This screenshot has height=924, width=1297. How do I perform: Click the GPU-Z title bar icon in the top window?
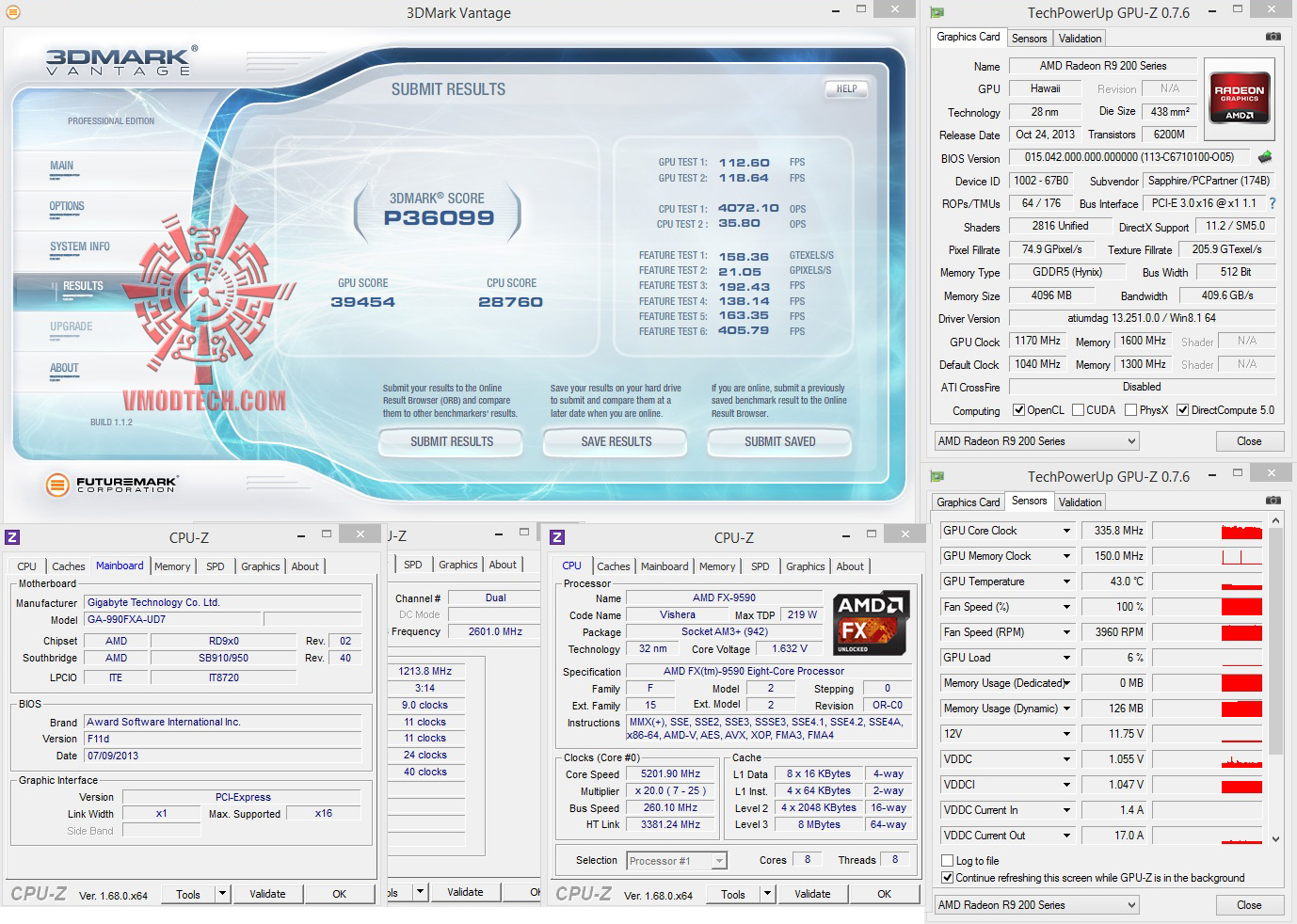(937, 12)
